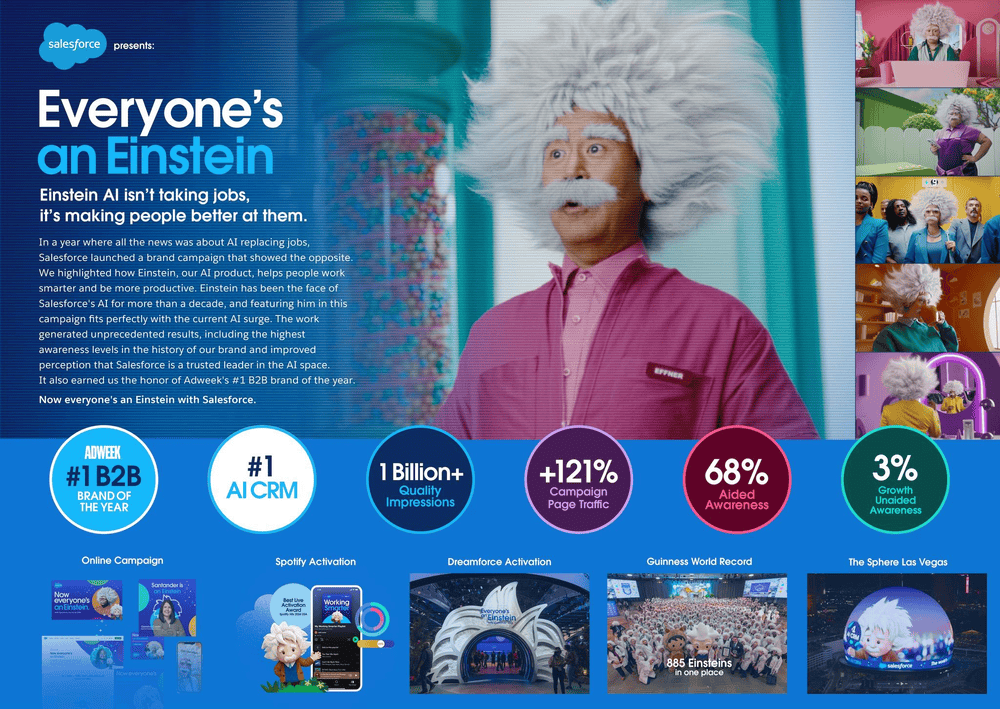Click the 'Spotify Activation' label
The image size is (1000, 709).
tap(316, 562)
